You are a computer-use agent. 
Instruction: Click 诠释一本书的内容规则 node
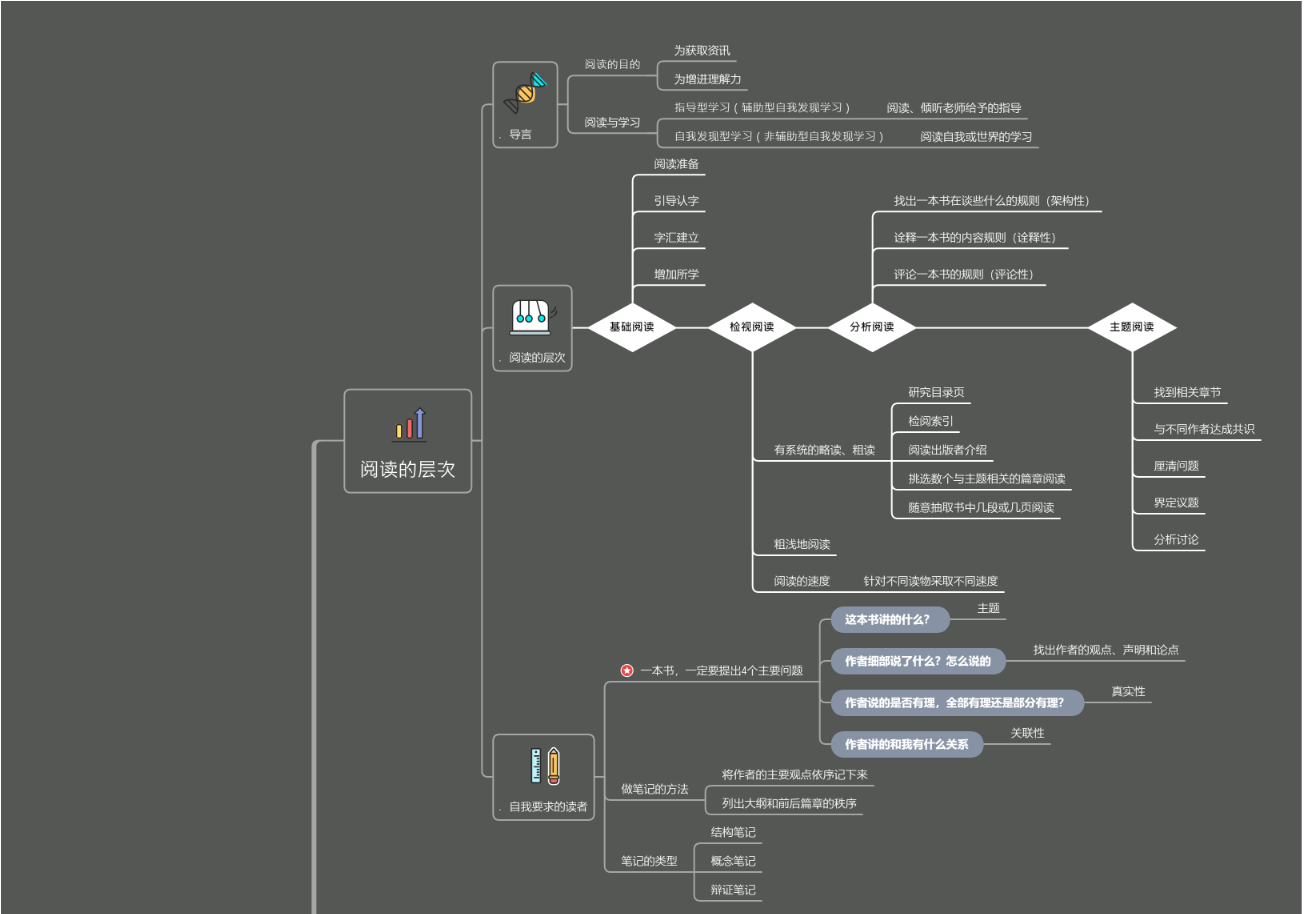(975, 238)
